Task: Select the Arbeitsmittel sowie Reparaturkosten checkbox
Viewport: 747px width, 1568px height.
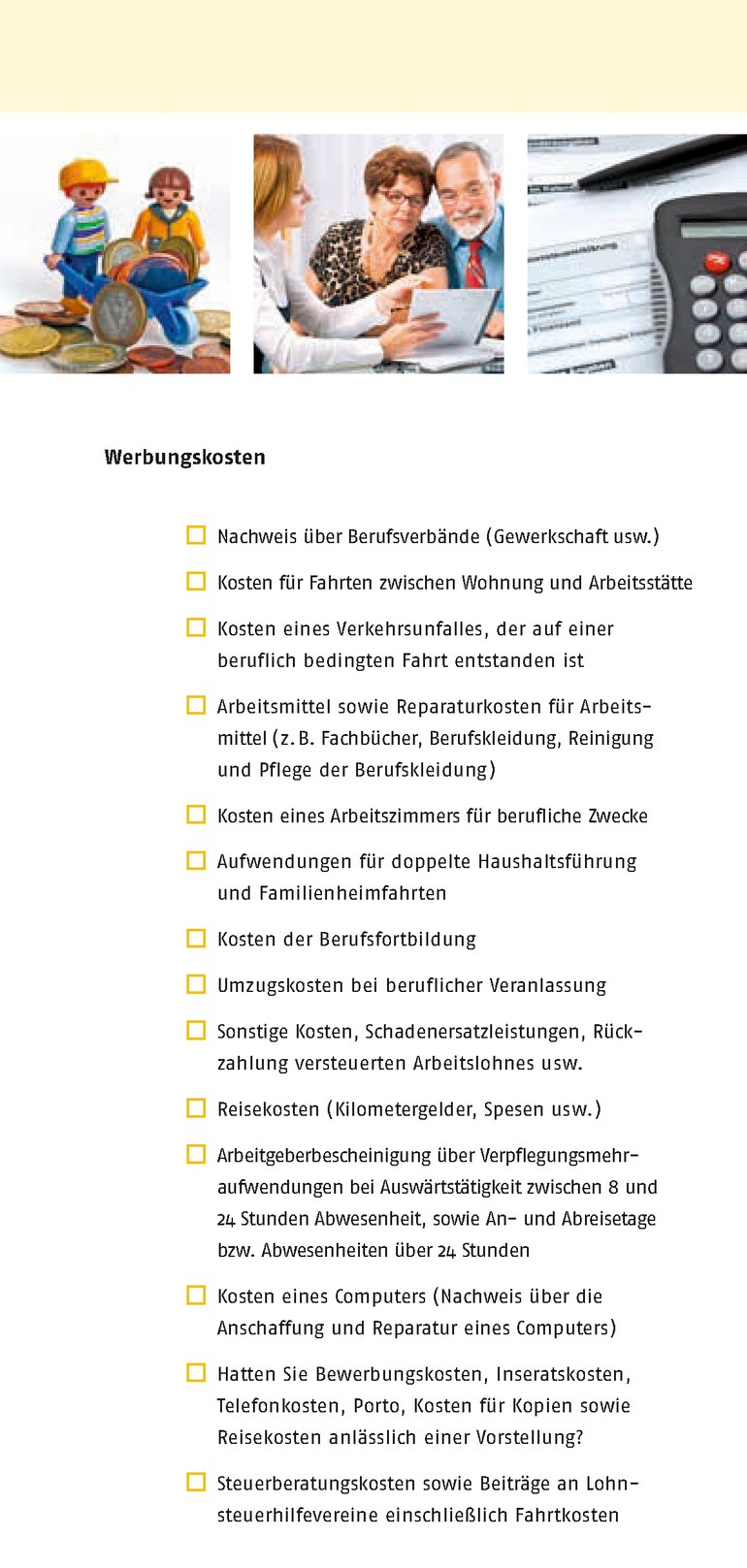Action: [x=196, y=705]
